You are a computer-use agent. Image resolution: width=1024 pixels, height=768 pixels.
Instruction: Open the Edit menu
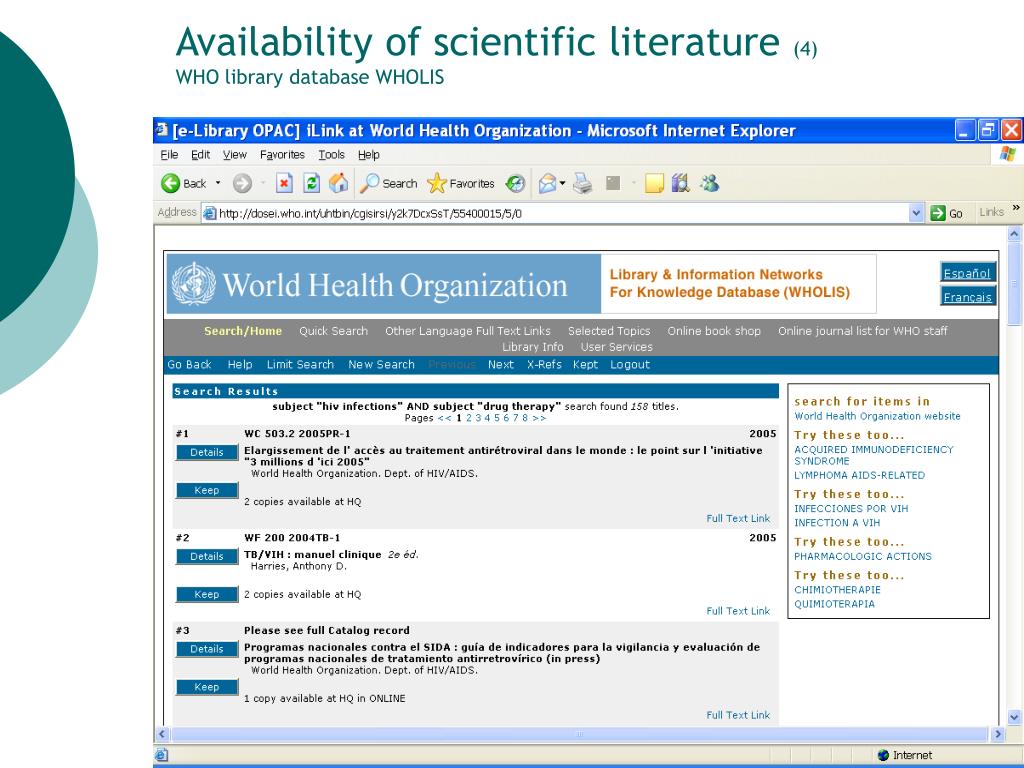[200, 155]
